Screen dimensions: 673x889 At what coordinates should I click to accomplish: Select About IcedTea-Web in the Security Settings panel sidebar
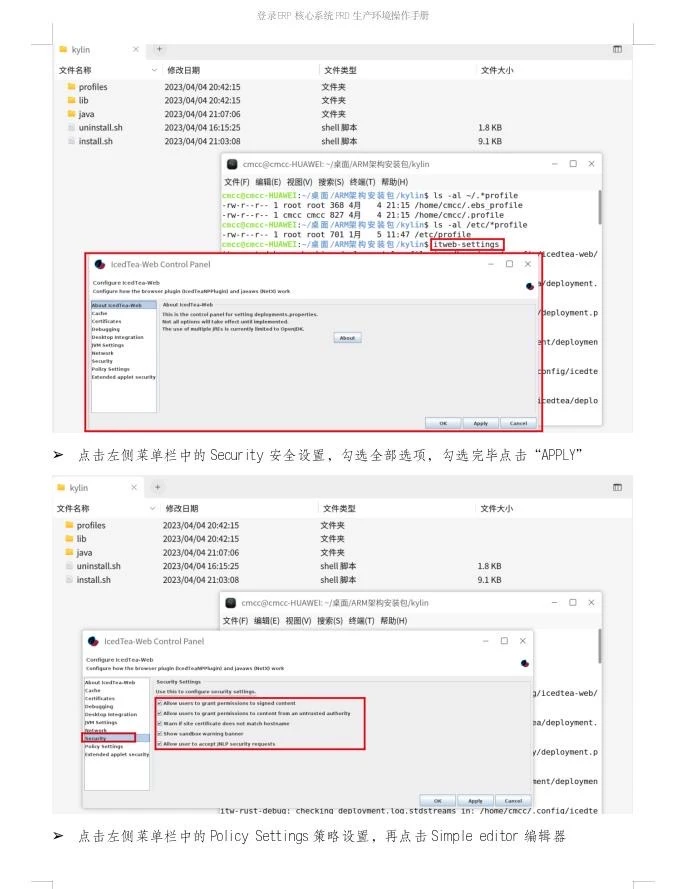tap(110, 683)
